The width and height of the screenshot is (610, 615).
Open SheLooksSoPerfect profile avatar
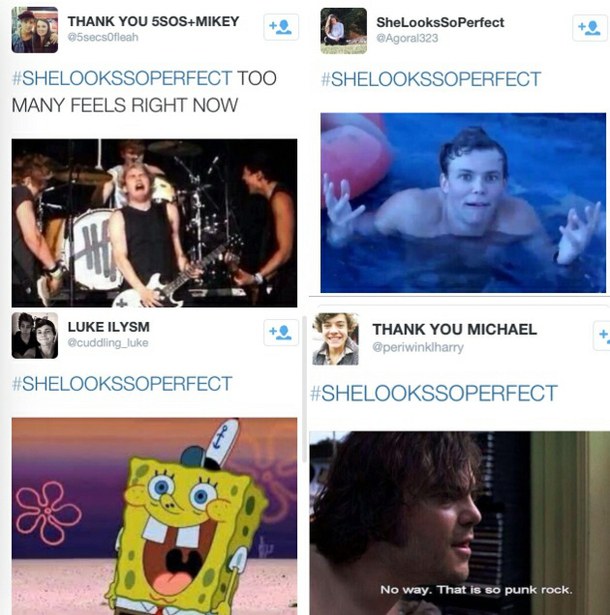pos(344,31)
